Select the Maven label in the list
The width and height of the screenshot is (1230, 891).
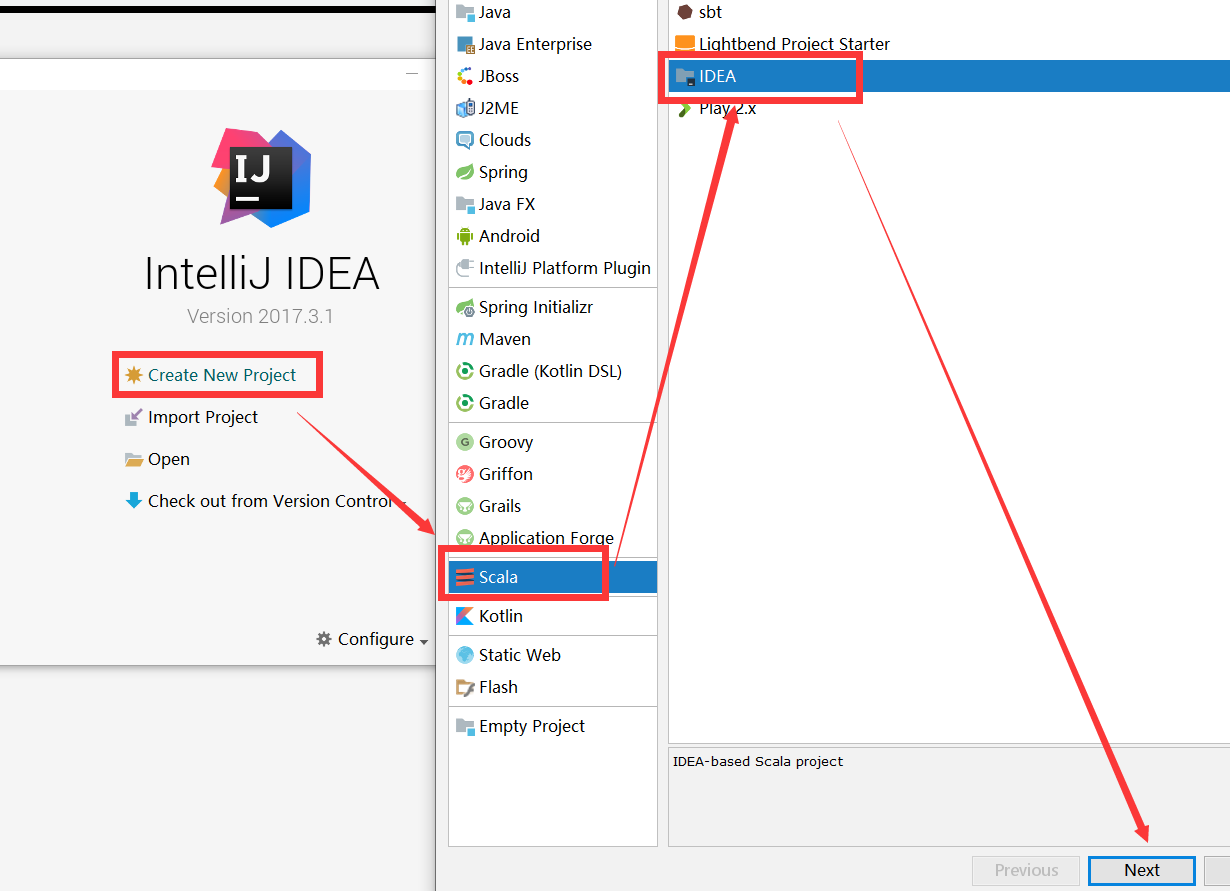point(505,339)
